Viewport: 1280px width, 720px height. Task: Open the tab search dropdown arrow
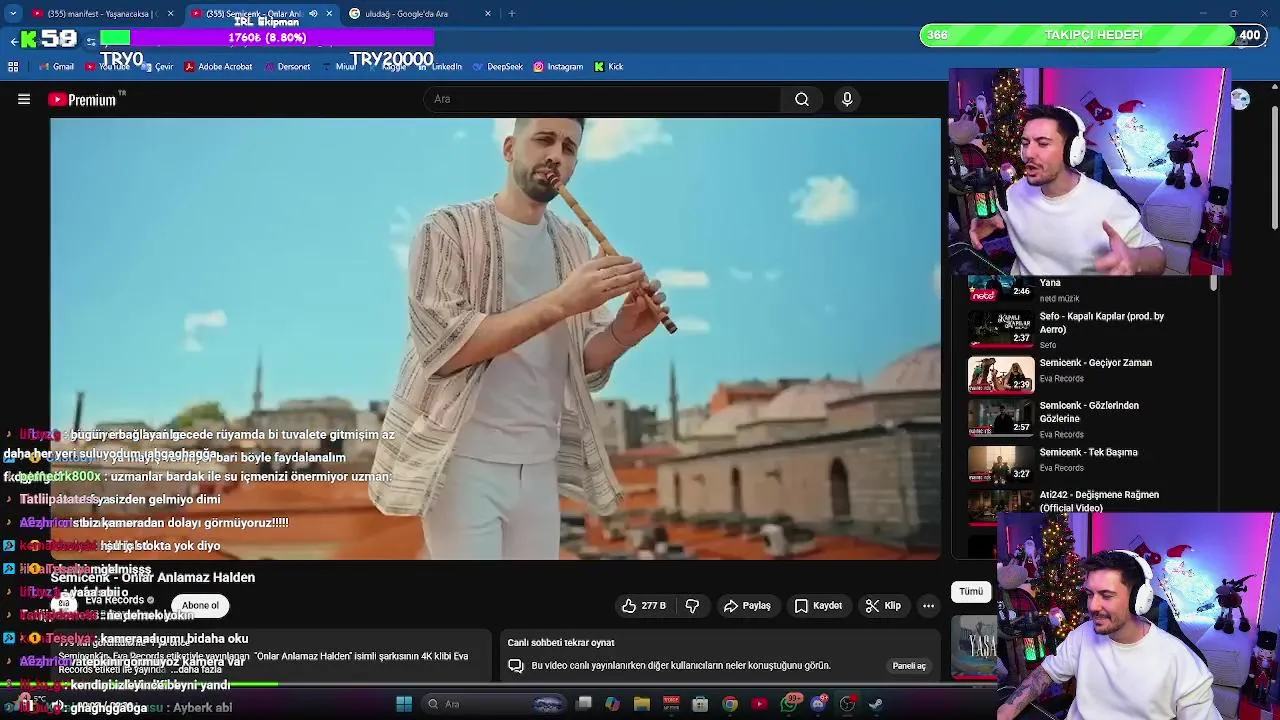pos(13,14)
